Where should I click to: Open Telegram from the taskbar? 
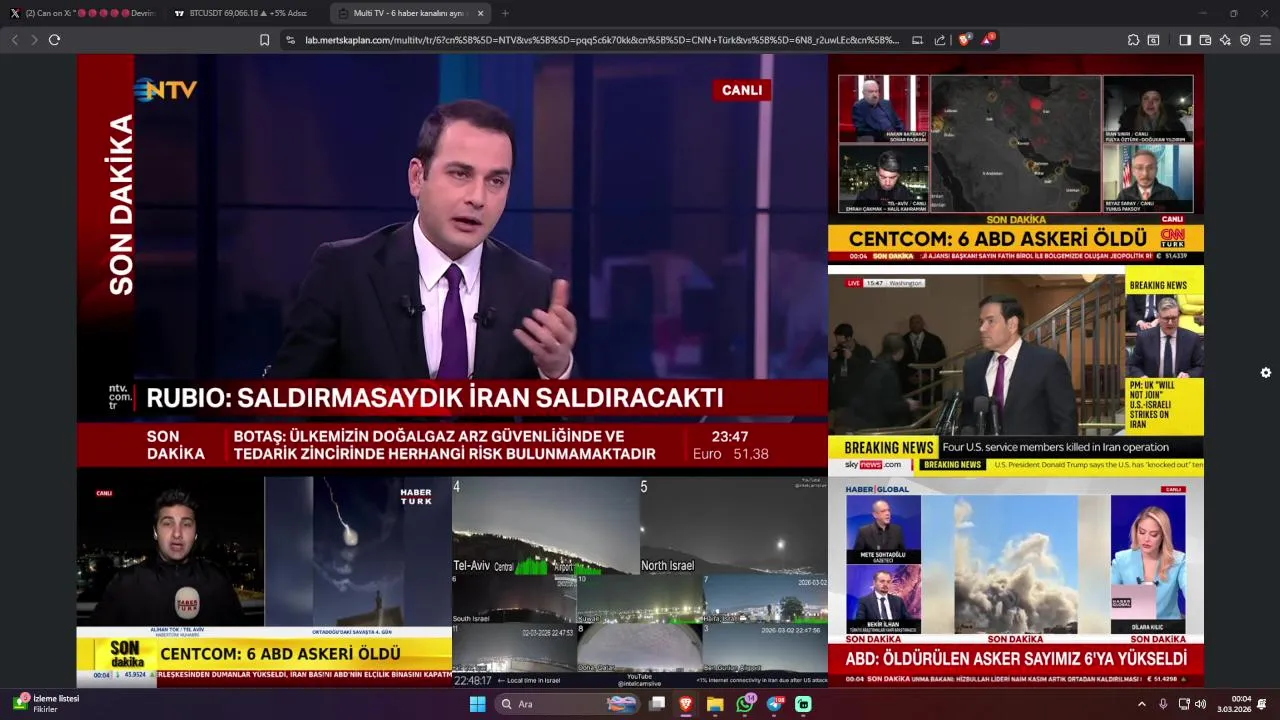tap(774, 704)
